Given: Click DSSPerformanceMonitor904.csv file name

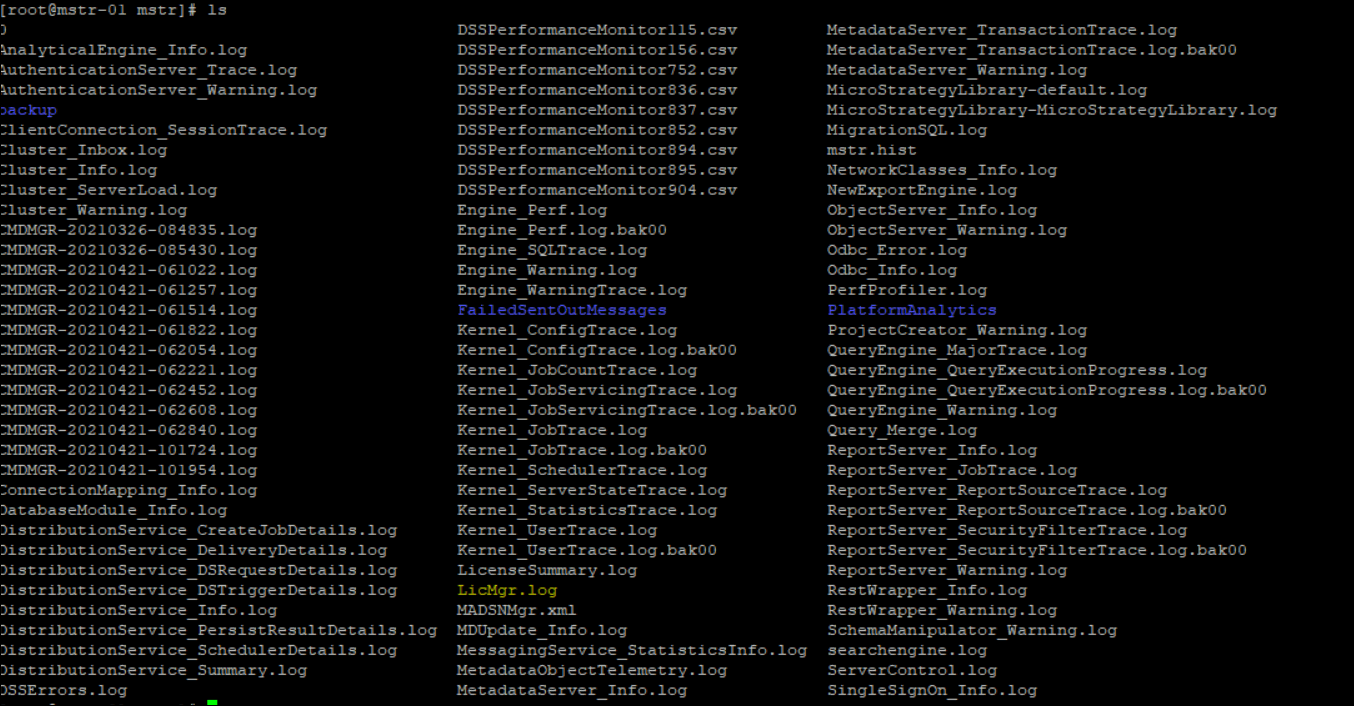Looking at the screenshot, I should point(597,190).
